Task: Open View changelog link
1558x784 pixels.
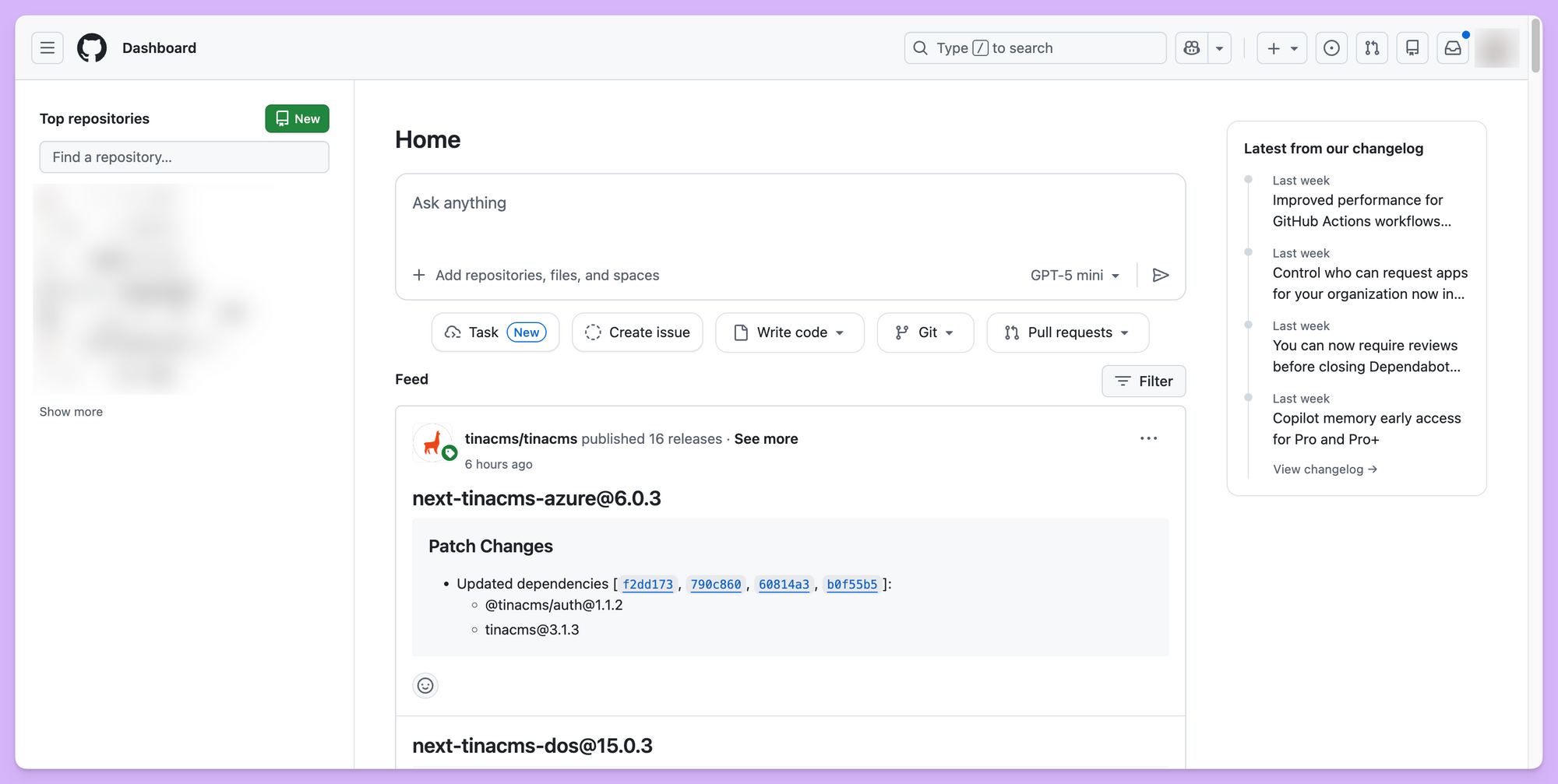Action: click(1324, 469)
